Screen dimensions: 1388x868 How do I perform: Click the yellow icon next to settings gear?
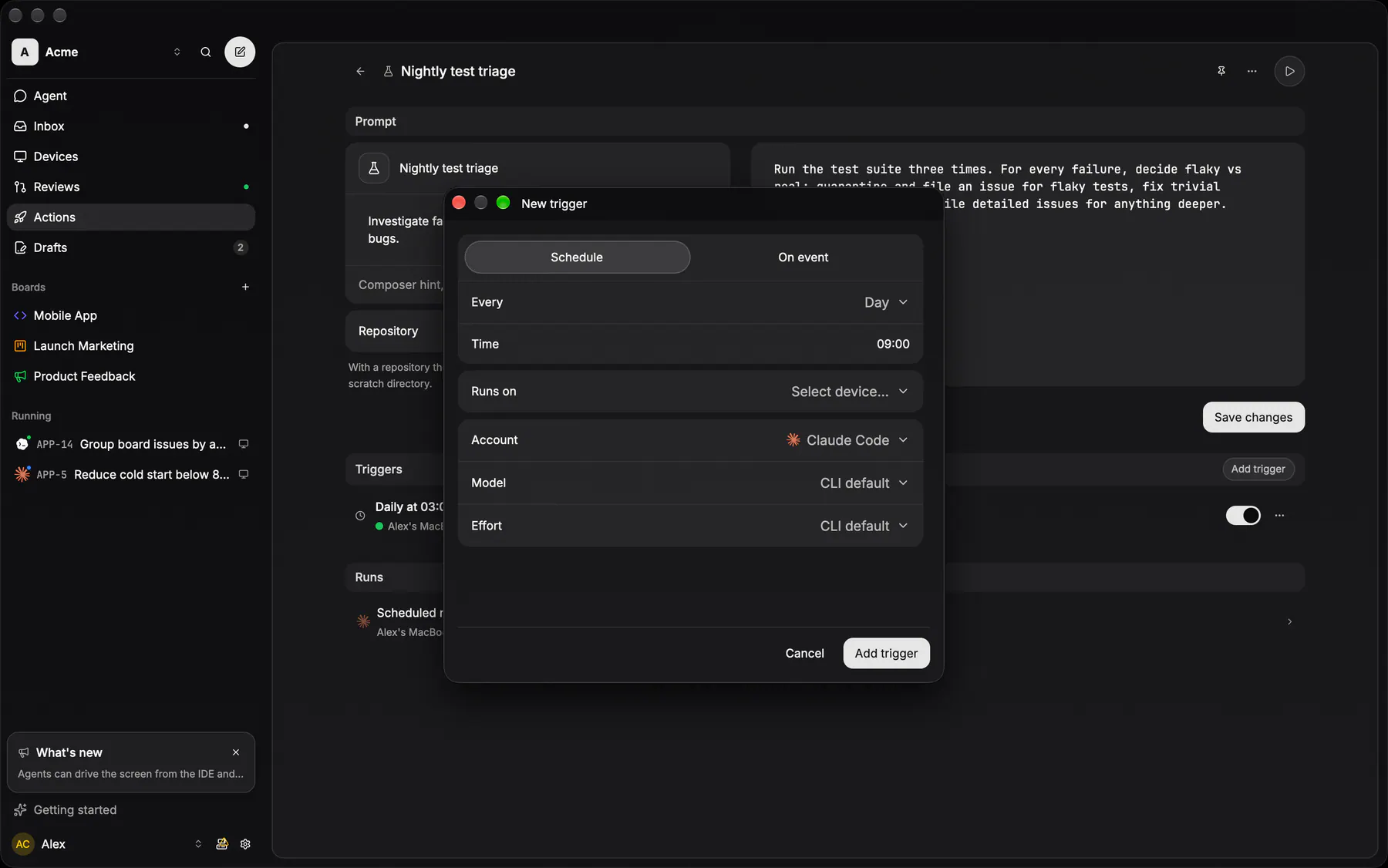(x=222, y=844)
